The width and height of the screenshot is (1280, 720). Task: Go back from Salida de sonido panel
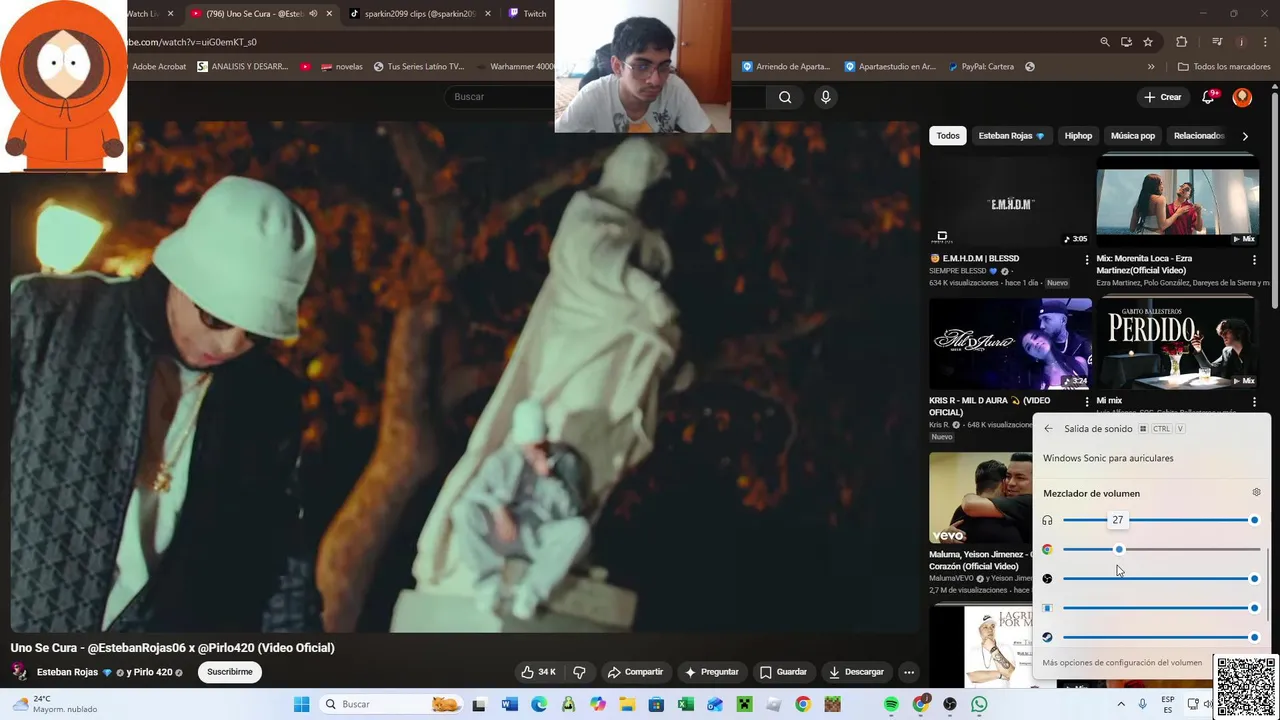tap(1048, 429)
